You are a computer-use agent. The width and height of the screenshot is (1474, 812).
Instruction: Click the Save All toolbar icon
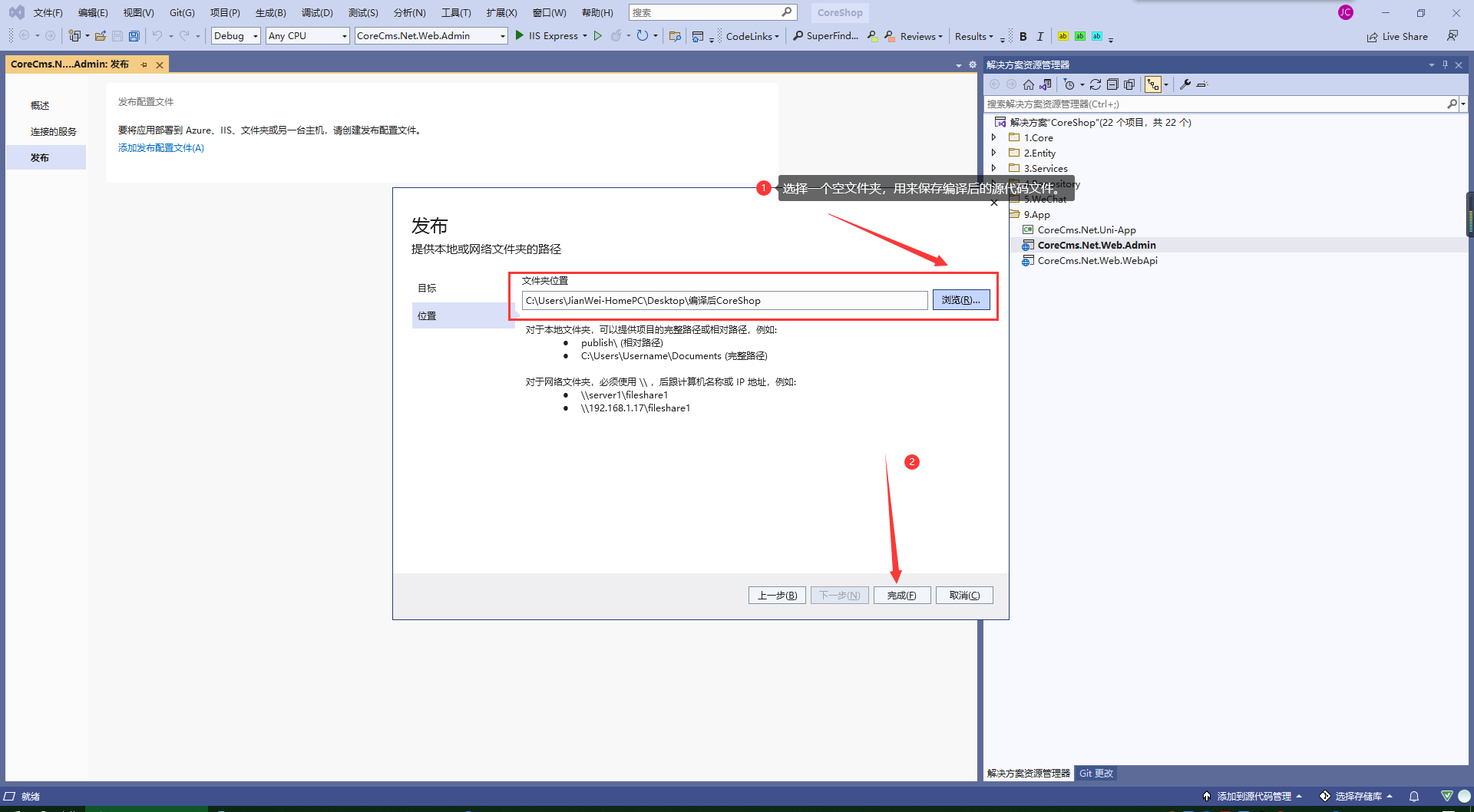point(134,36)
